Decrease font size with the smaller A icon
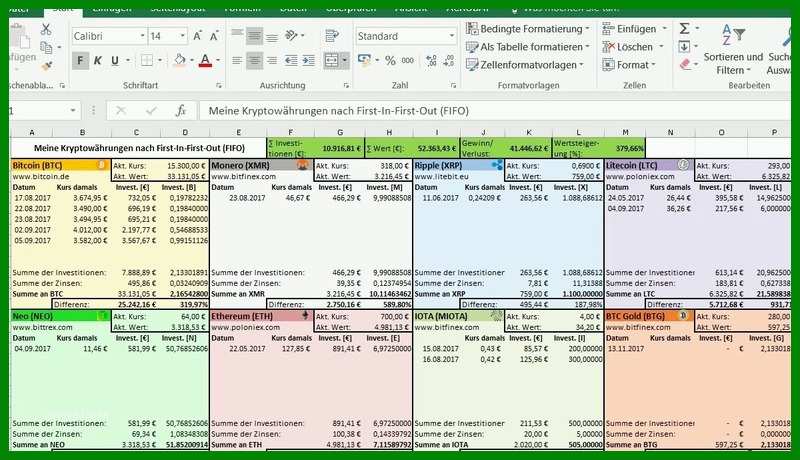Viewport: 800px width, 460px height. tap(214, 36)
